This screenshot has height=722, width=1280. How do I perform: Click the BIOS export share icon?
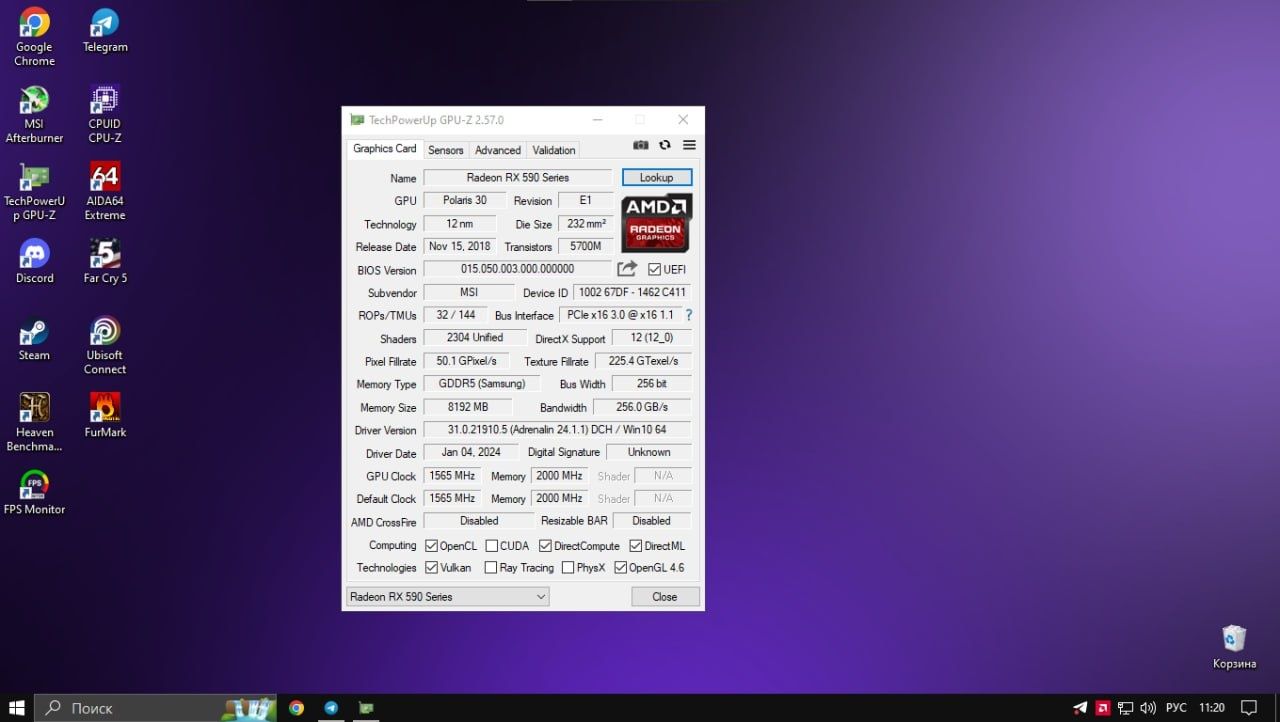click(x=627, y=269)
